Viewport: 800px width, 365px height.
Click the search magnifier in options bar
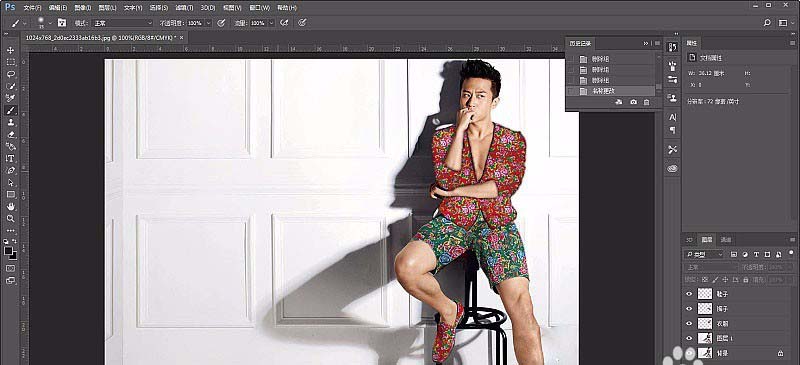767,23
